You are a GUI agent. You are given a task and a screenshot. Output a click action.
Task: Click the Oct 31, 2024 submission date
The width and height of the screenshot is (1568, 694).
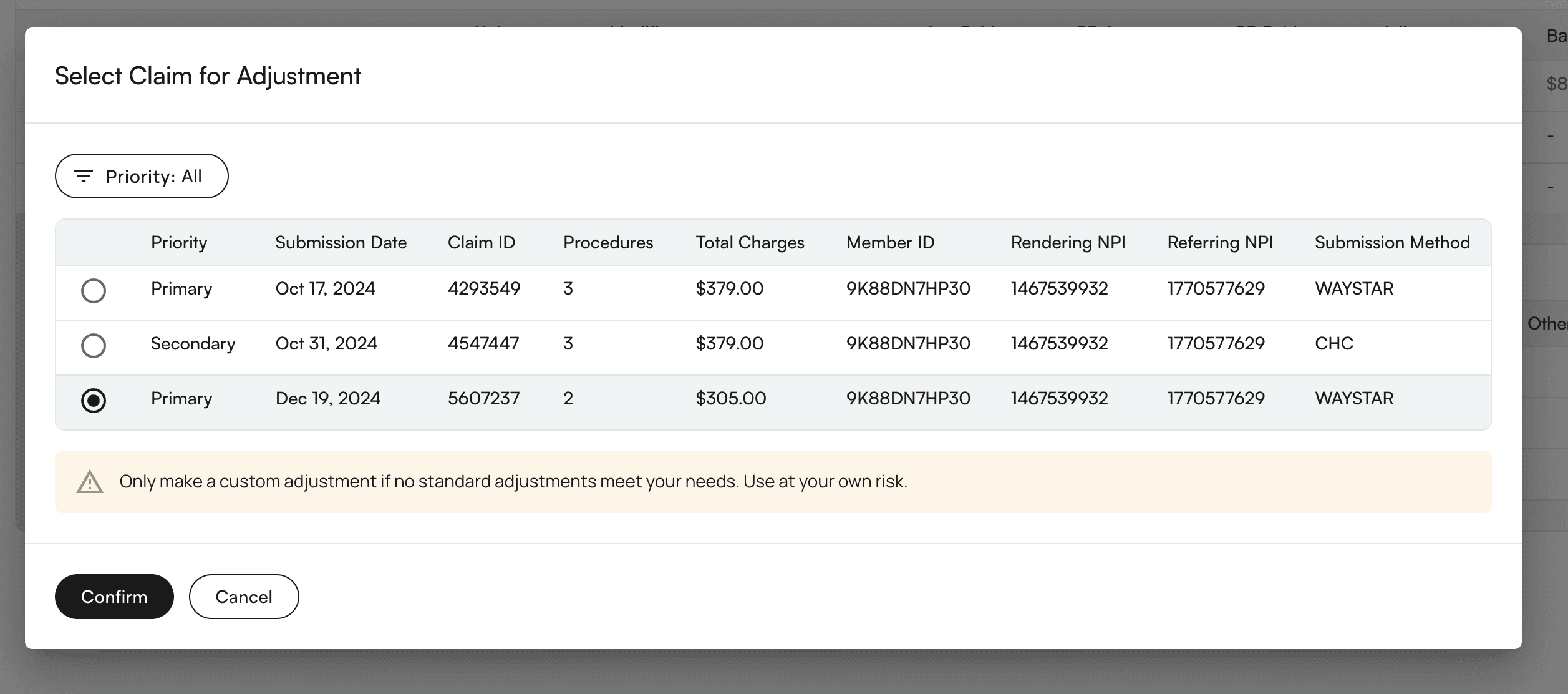click(326, 344)
